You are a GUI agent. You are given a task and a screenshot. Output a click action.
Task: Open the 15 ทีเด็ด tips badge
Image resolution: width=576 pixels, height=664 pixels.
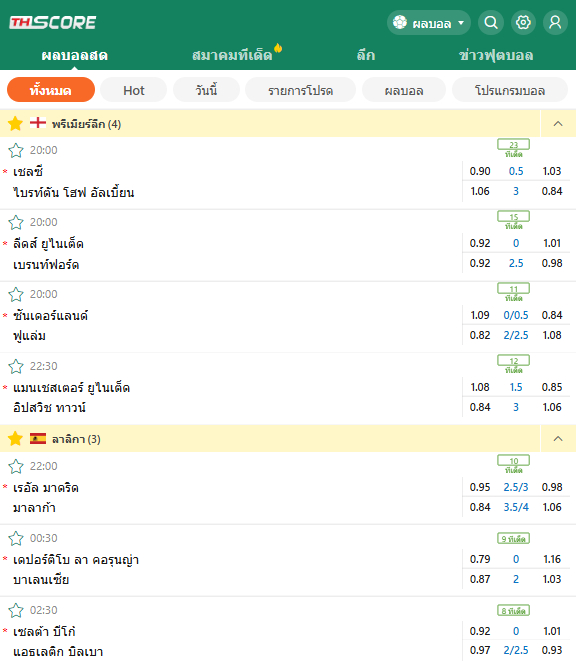pyautogui.click(x=513, y=220)
